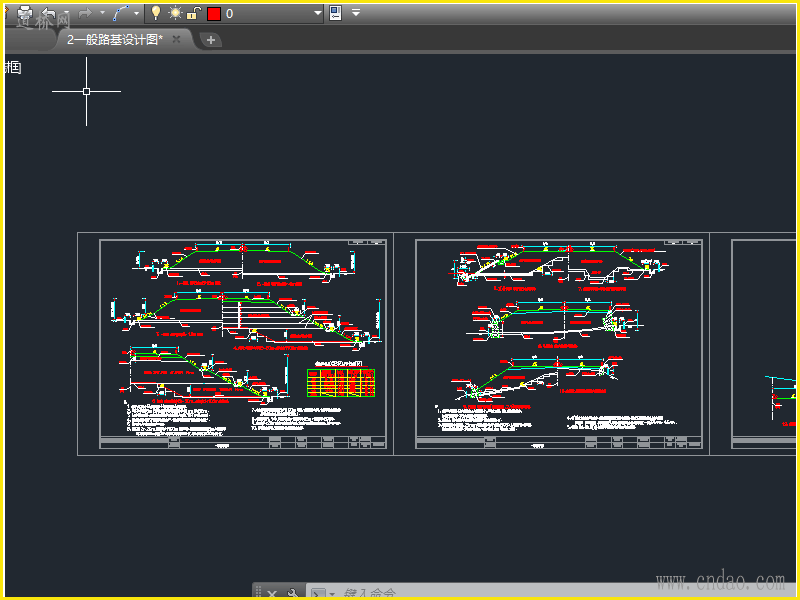Click the command line drag grip handle

pyautogui.click(x=258, y=592)
